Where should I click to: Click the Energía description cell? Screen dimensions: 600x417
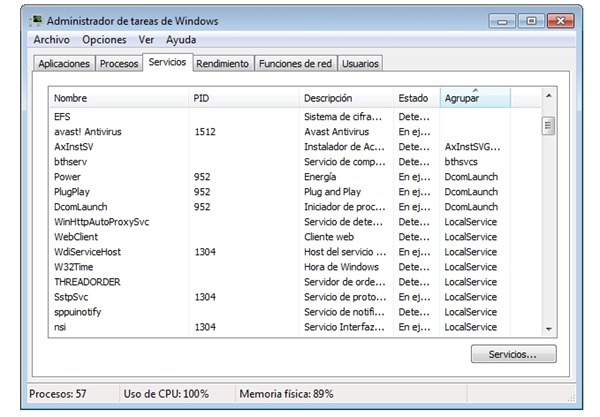pos(320,177)
